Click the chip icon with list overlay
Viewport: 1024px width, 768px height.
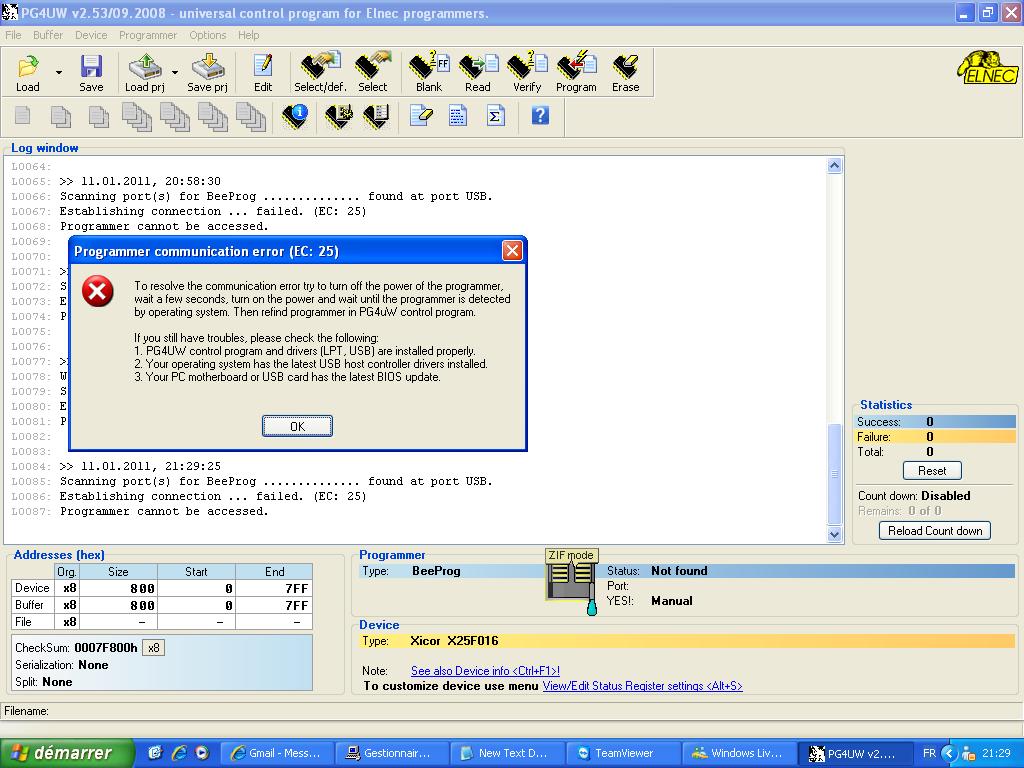pos(377,117)
